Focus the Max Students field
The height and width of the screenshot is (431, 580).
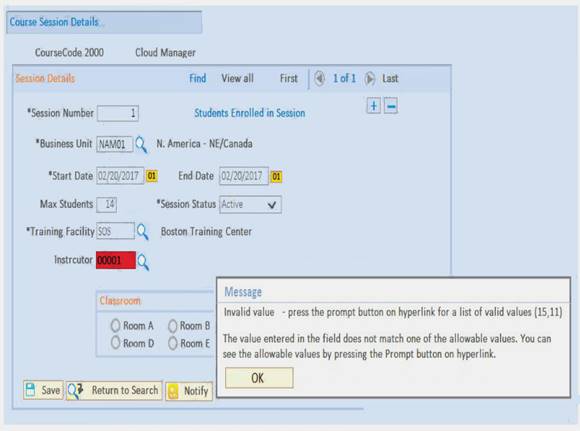click(107, 205)
